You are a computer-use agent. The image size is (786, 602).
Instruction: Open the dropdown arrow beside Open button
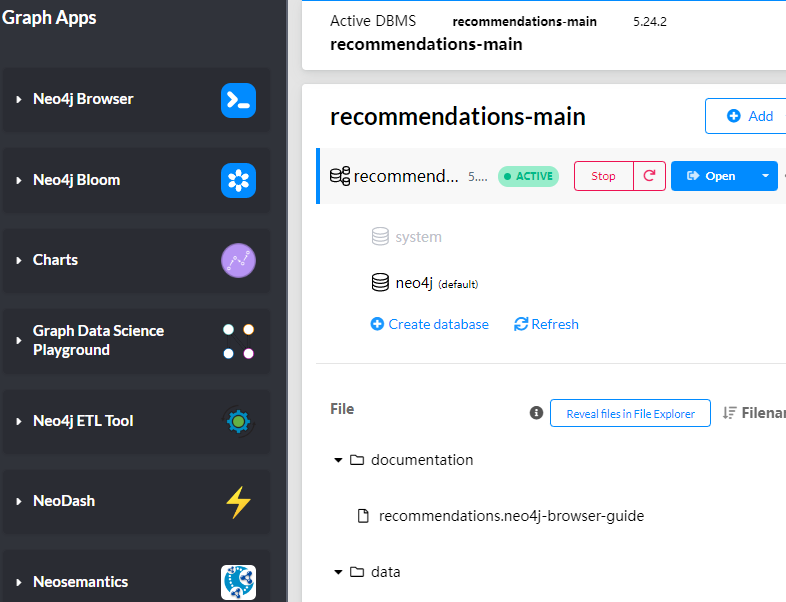(765, 176)
